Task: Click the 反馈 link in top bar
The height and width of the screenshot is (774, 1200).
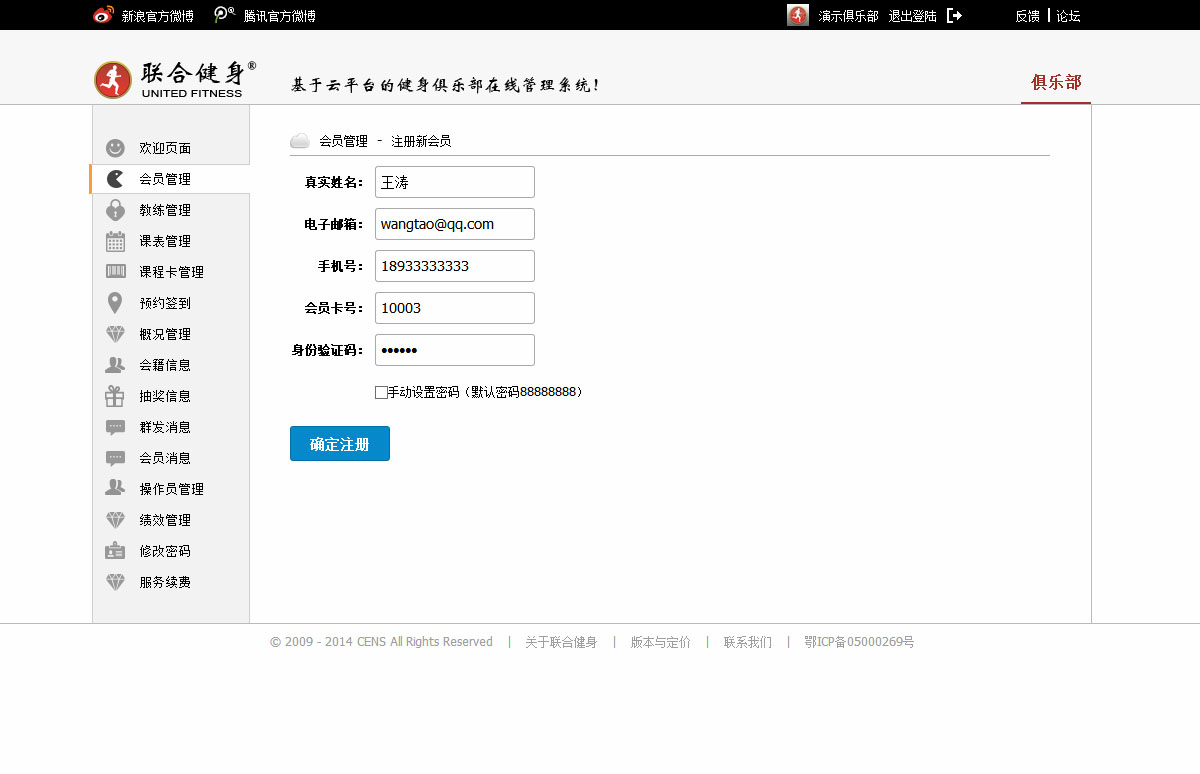Action: (1027, 16)
